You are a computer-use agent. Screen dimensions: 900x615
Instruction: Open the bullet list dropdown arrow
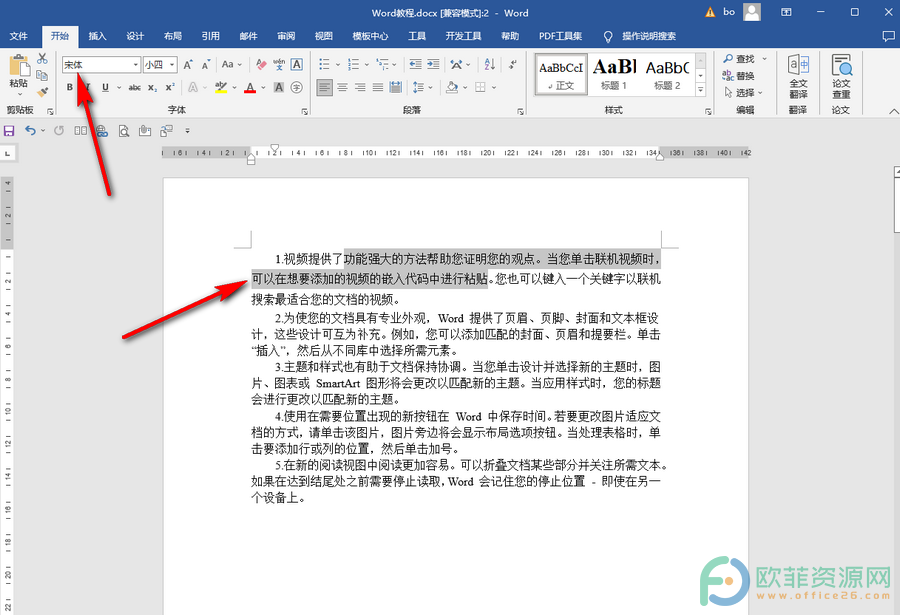(x=338, y=65)
